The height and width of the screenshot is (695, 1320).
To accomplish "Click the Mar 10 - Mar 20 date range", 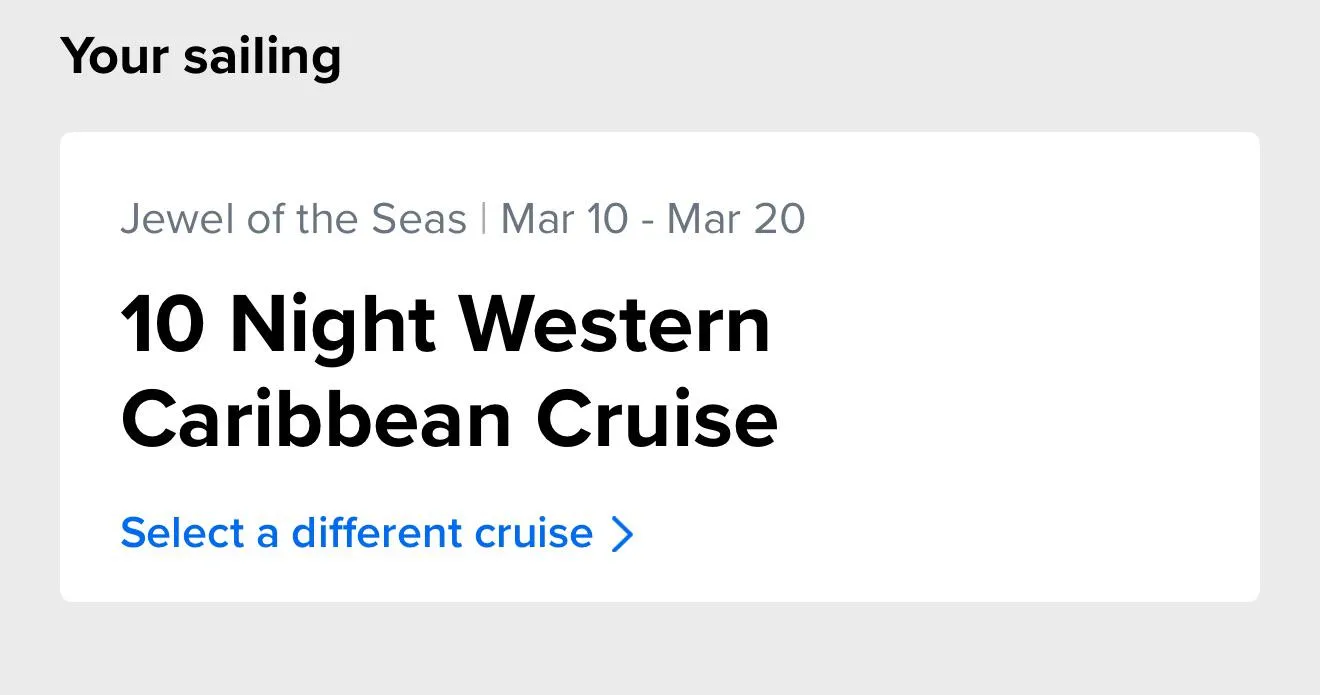I will (x=652, y=219).
